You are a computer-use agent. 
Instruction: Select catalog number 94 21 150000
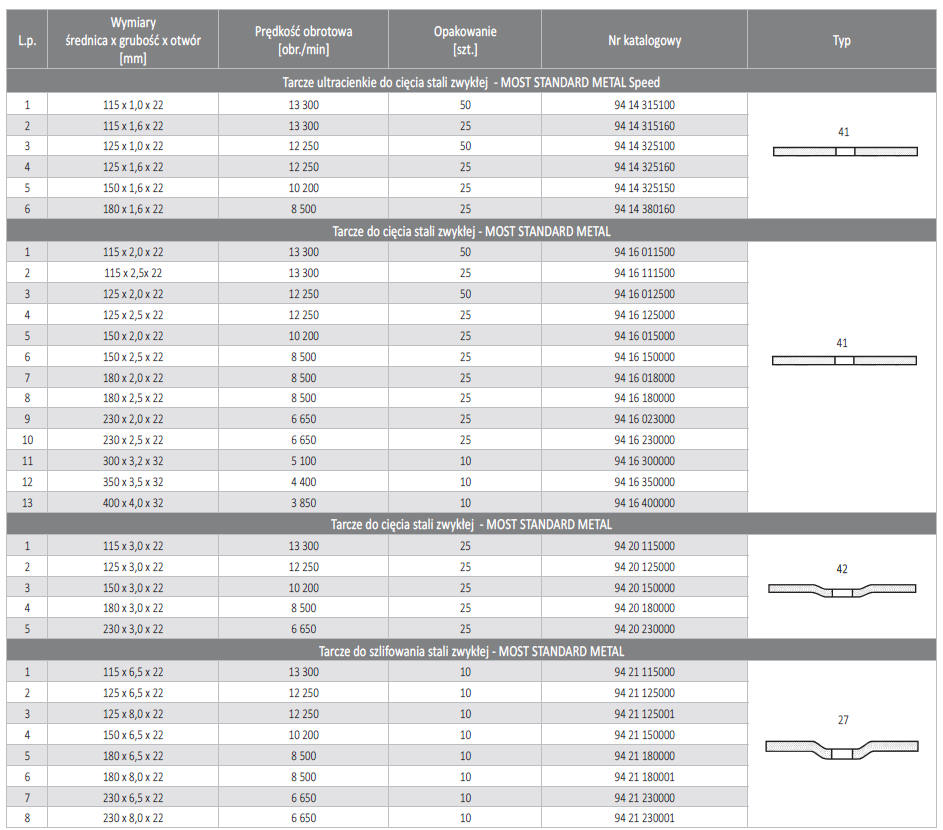click(644, 735)
